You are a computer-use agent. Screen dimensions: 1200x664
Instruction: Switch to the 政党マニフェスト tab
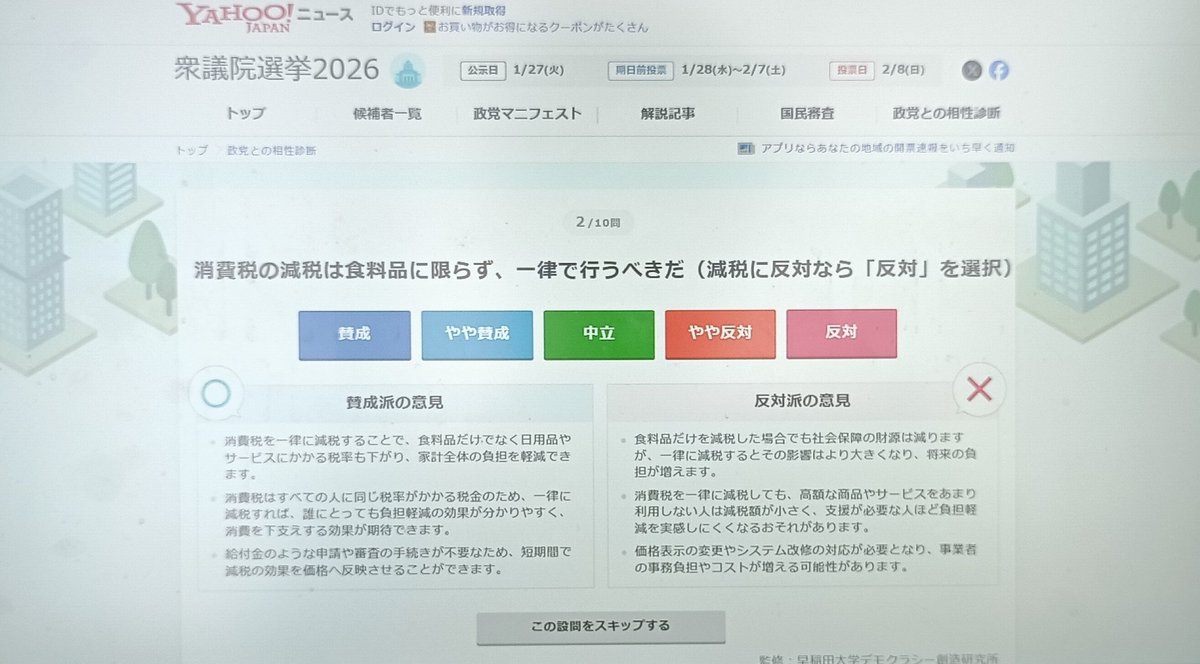tap(527, 114)
